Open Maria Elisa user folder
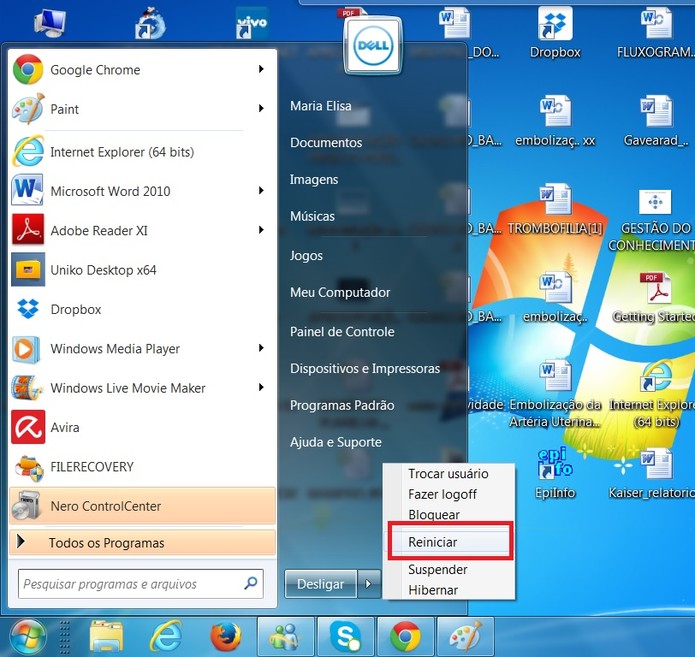 [x=321, y=106]
